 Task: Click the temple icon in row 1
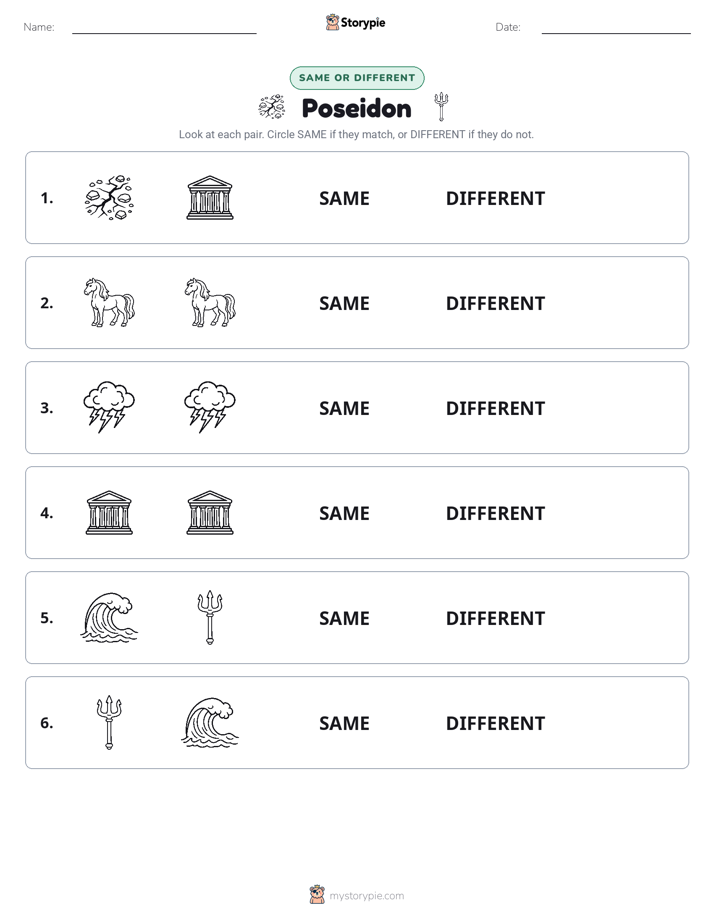(x=210, y=197)
